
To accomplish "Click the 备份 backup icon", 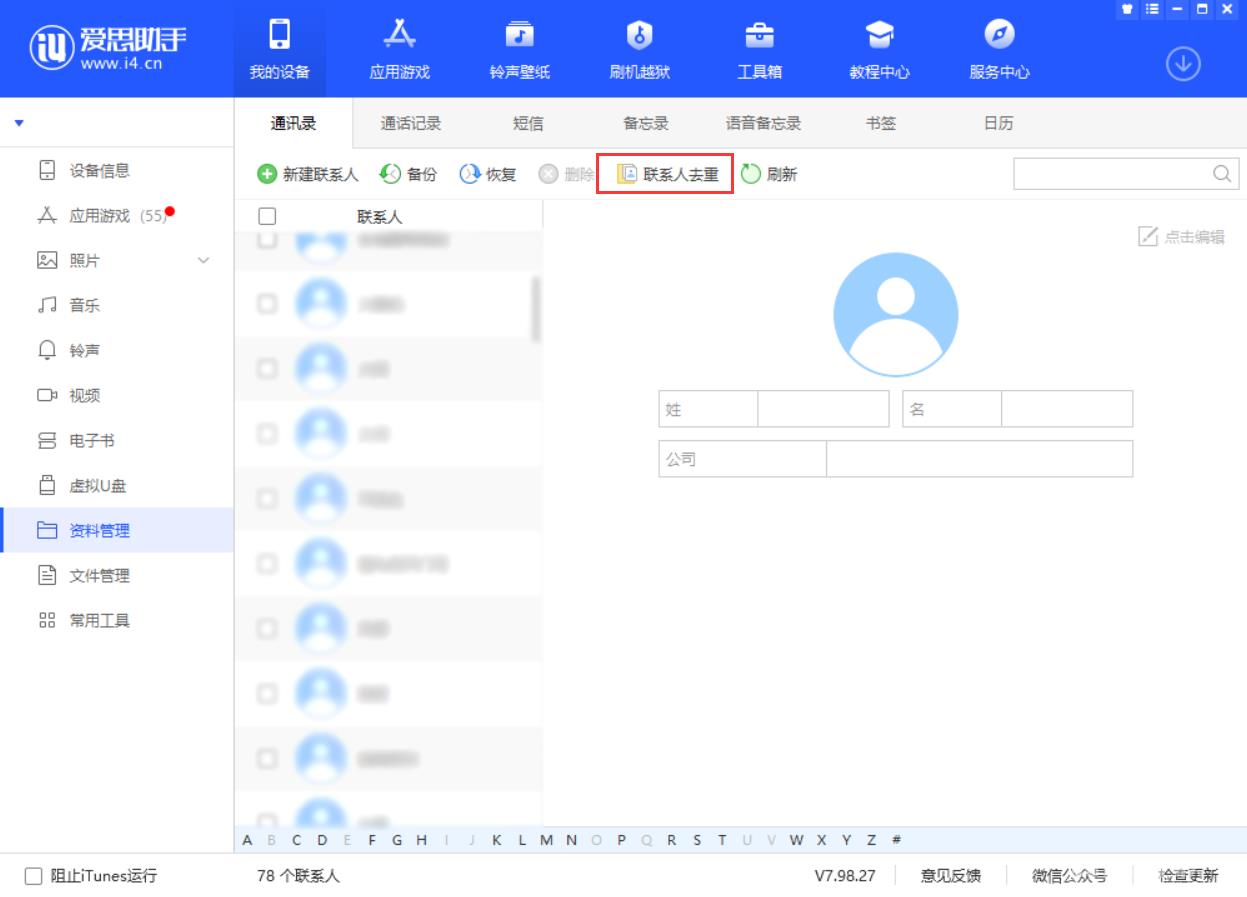I will pyautogui.click(x=390, y=174).
